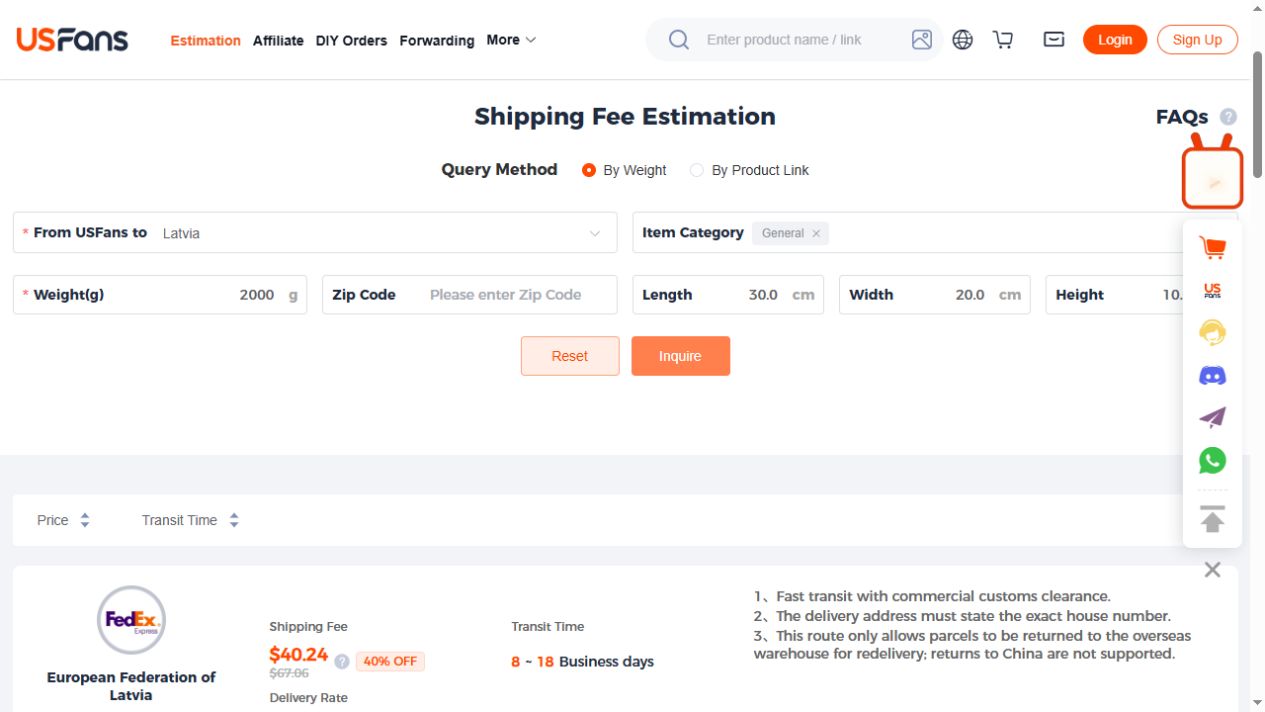Open the Estimation nav tab
Screen dimensions: 1265x712
click(x=205, y=41)
